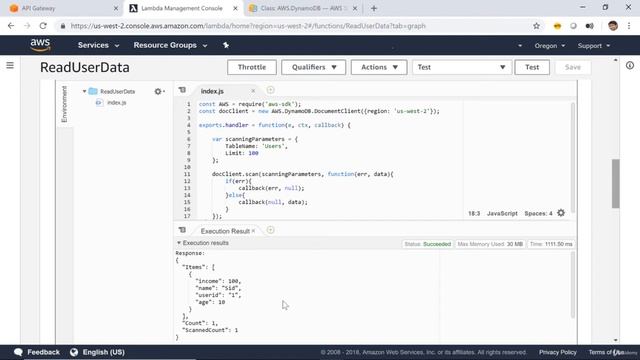
Task: Collapse the ReadUserData folder tree
Action: pos(84,91)
